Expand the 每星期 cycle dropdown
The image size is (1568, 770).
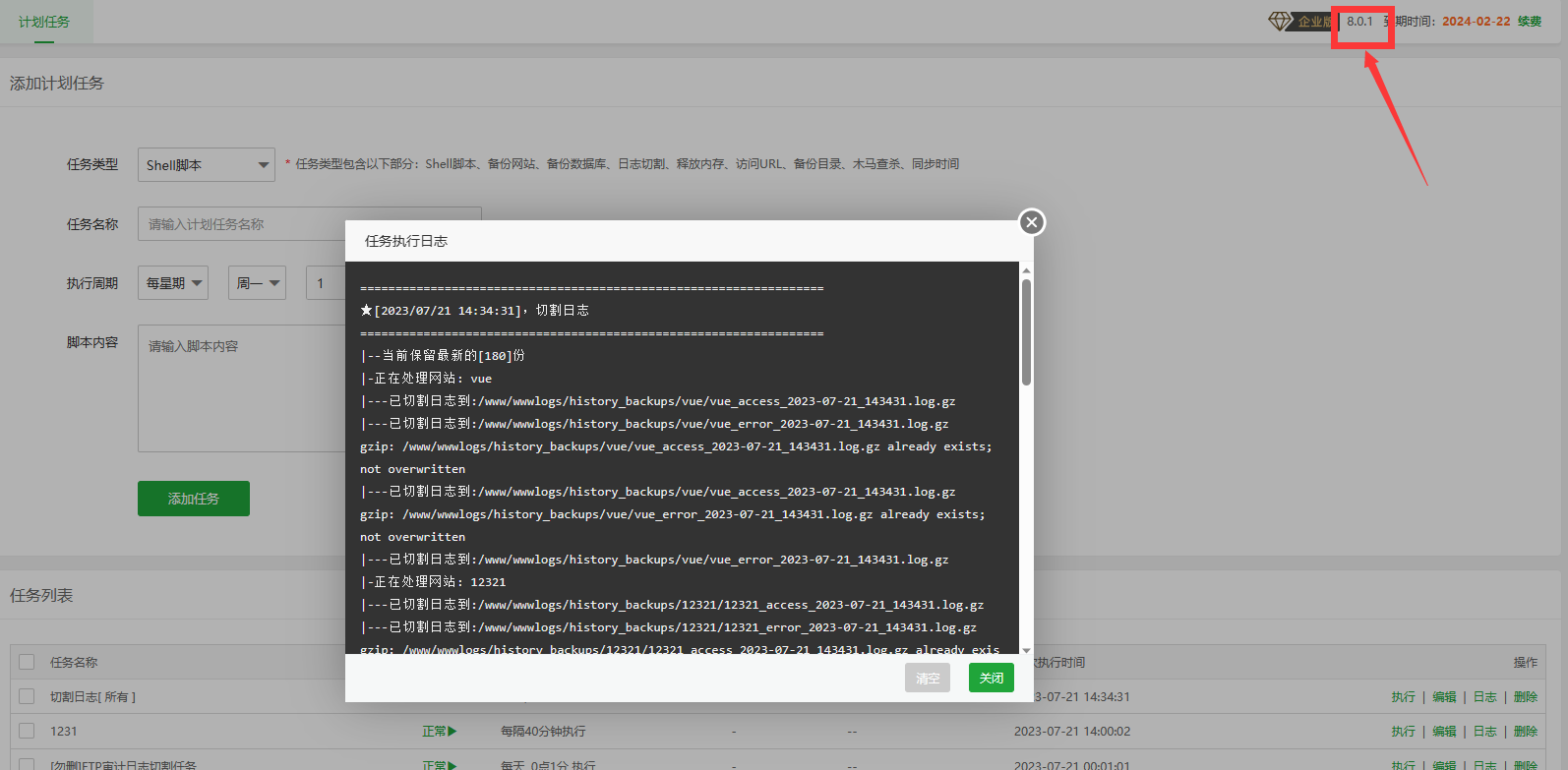point(173,282)
